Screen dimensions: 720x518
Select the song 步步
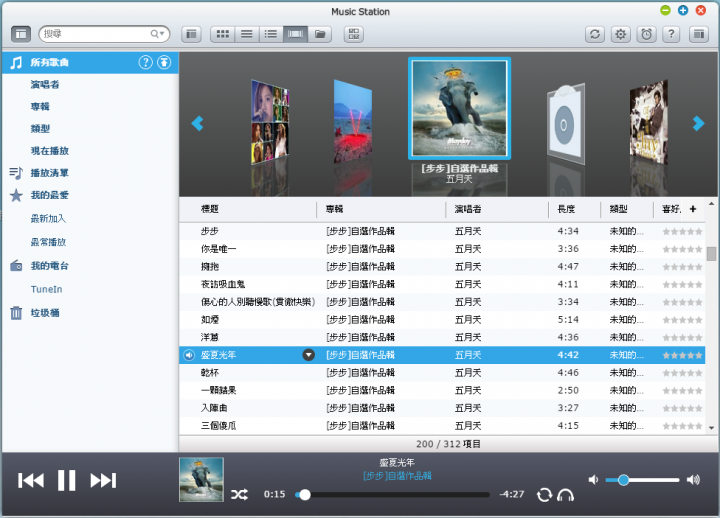pyautogui.click(x=210, y=231)
